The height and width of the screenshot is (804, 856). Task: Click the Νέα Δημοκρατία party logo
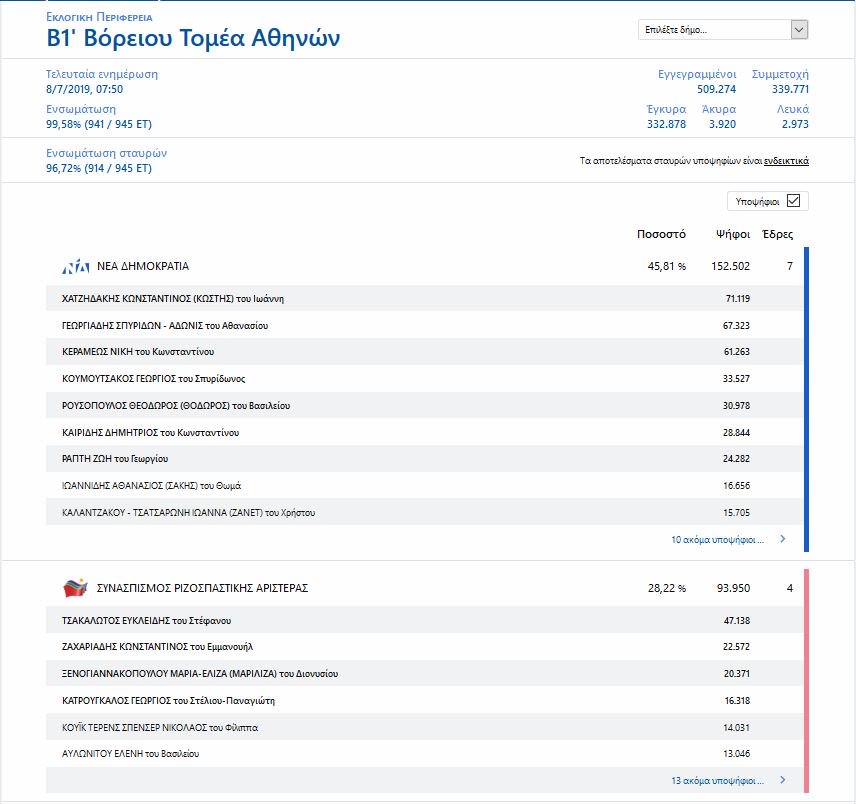[75, 266]
